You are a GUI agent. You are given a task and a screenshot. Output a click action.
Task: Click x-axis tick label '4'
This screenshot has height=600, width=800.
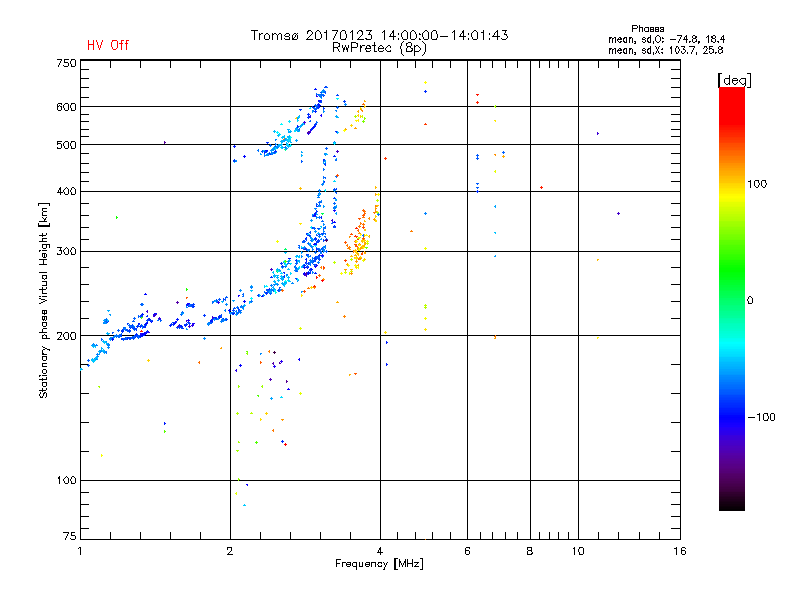tap(380, 551)
